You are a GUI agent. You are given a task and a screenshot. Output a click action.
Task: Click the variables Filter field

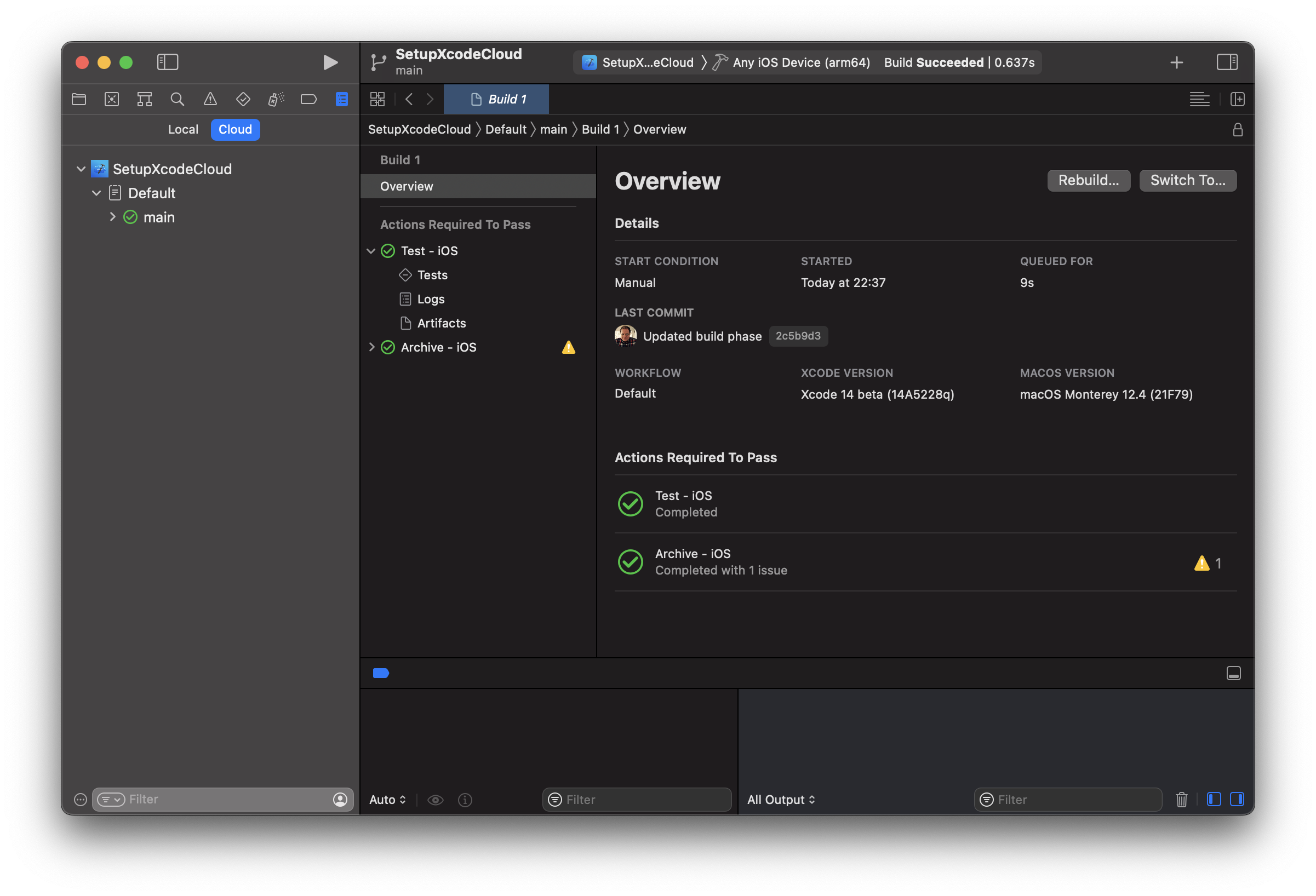point(637,799)
